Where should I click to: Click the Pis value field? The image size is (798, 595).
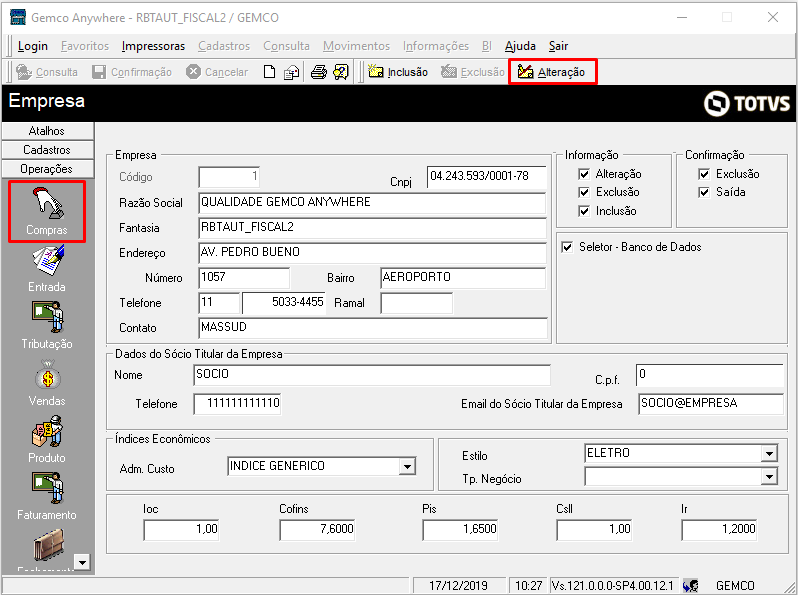pyautogui.click(x=460, y=530)
